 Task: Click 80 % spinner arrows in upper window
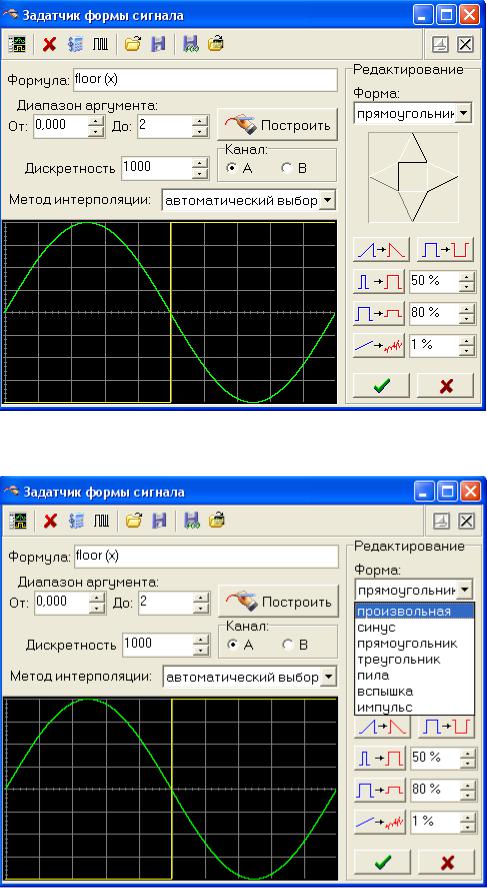[x=467, y=312]
